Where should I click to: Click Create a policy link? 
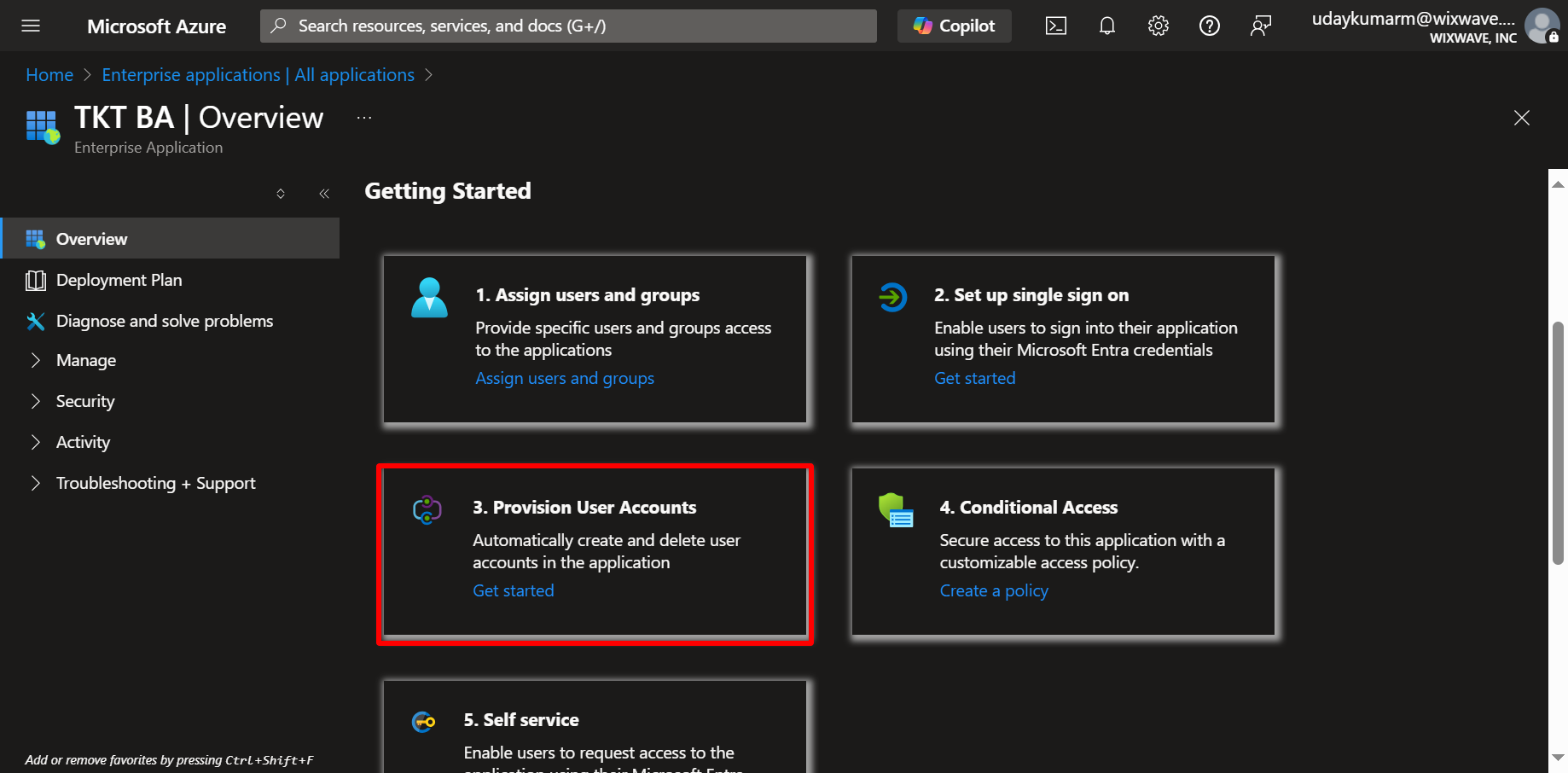coord(994,590)
